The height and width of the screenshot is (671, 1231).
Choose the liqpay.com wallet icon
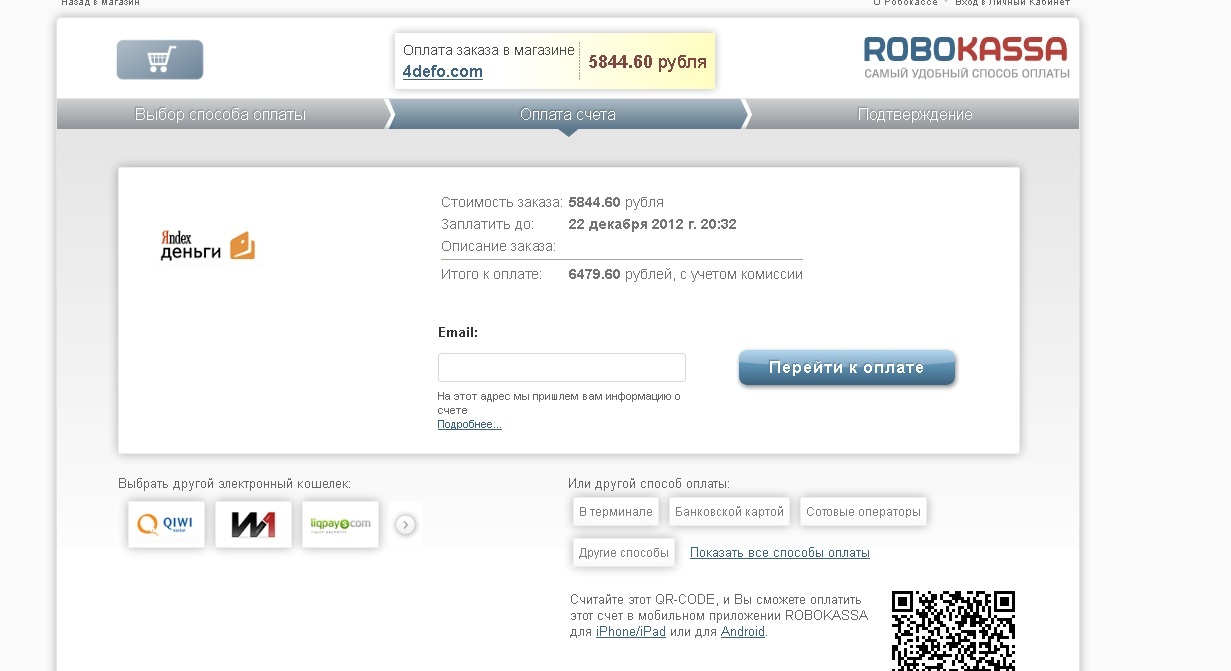tap(340, 524)
